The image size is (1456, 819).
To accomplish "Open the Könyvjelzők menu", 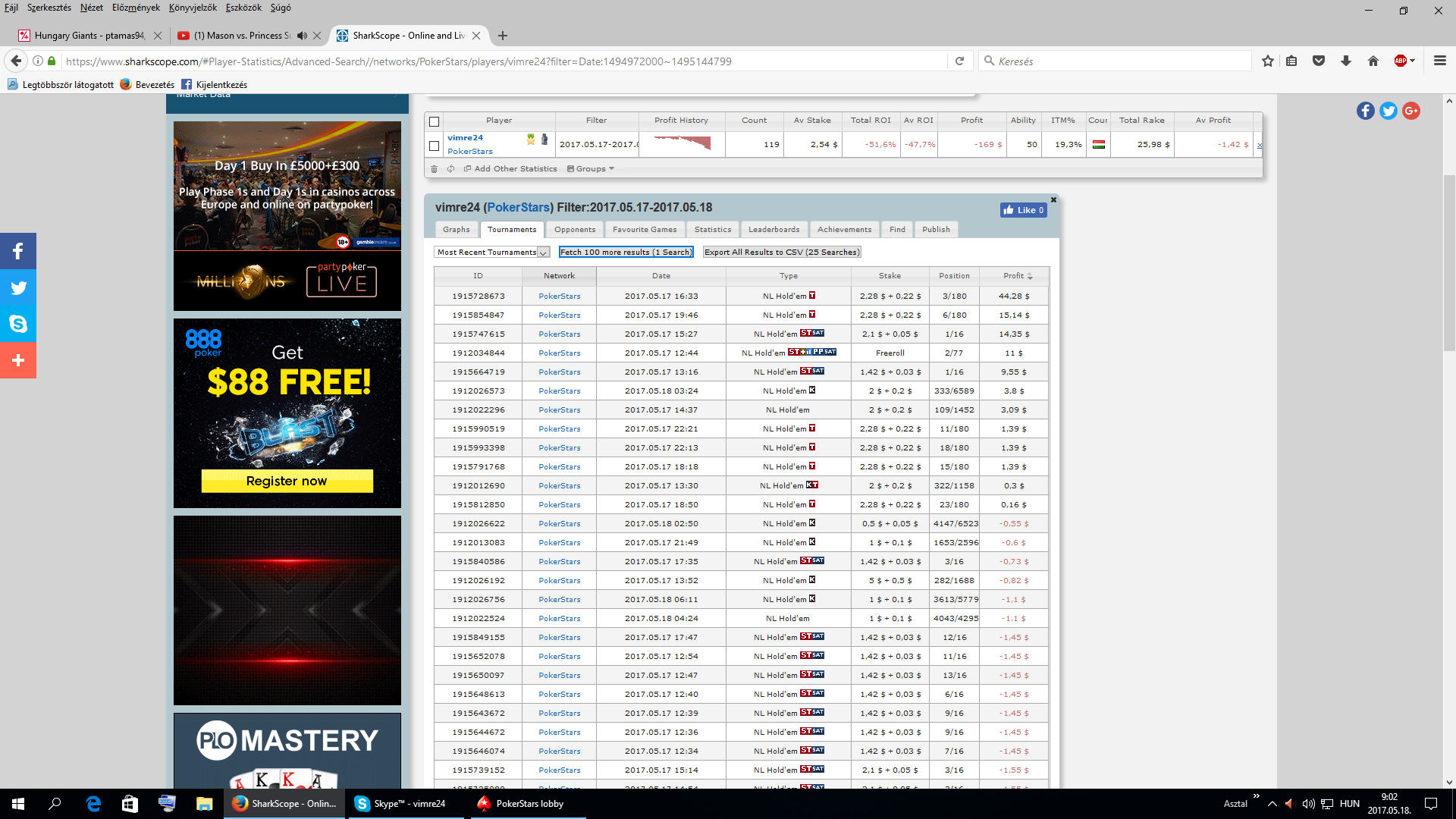I will tap(193, 8).
